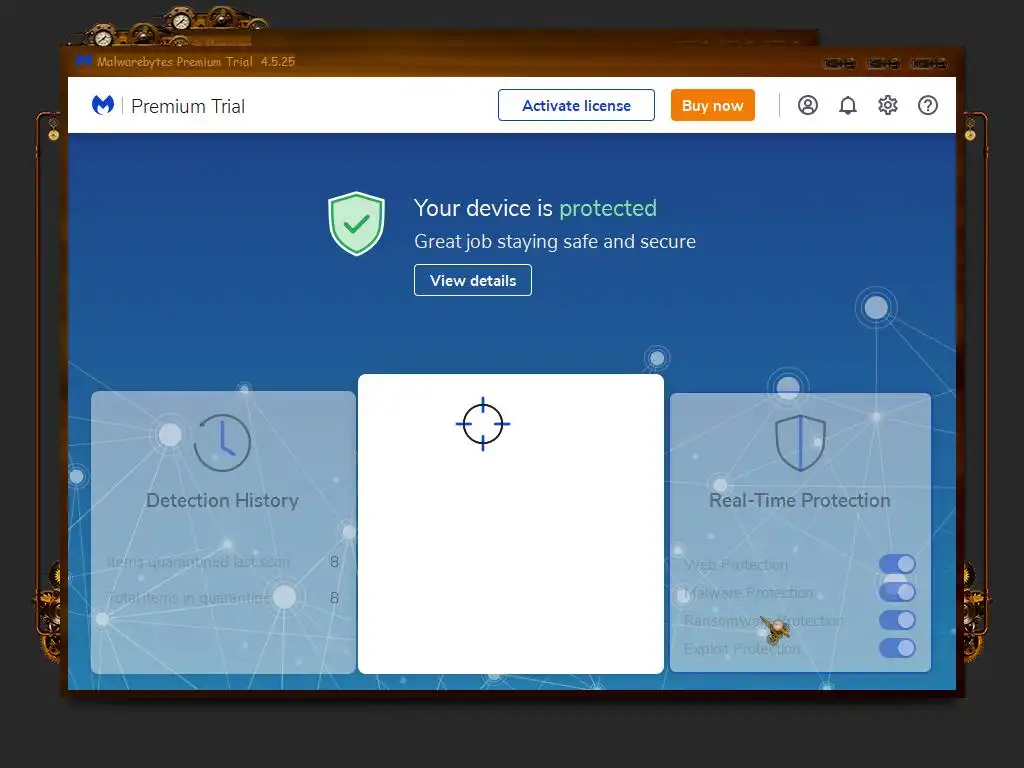Click 'Total items in quarantine' row
This screenshot has height=768, width=1024.
click(223, 598)
